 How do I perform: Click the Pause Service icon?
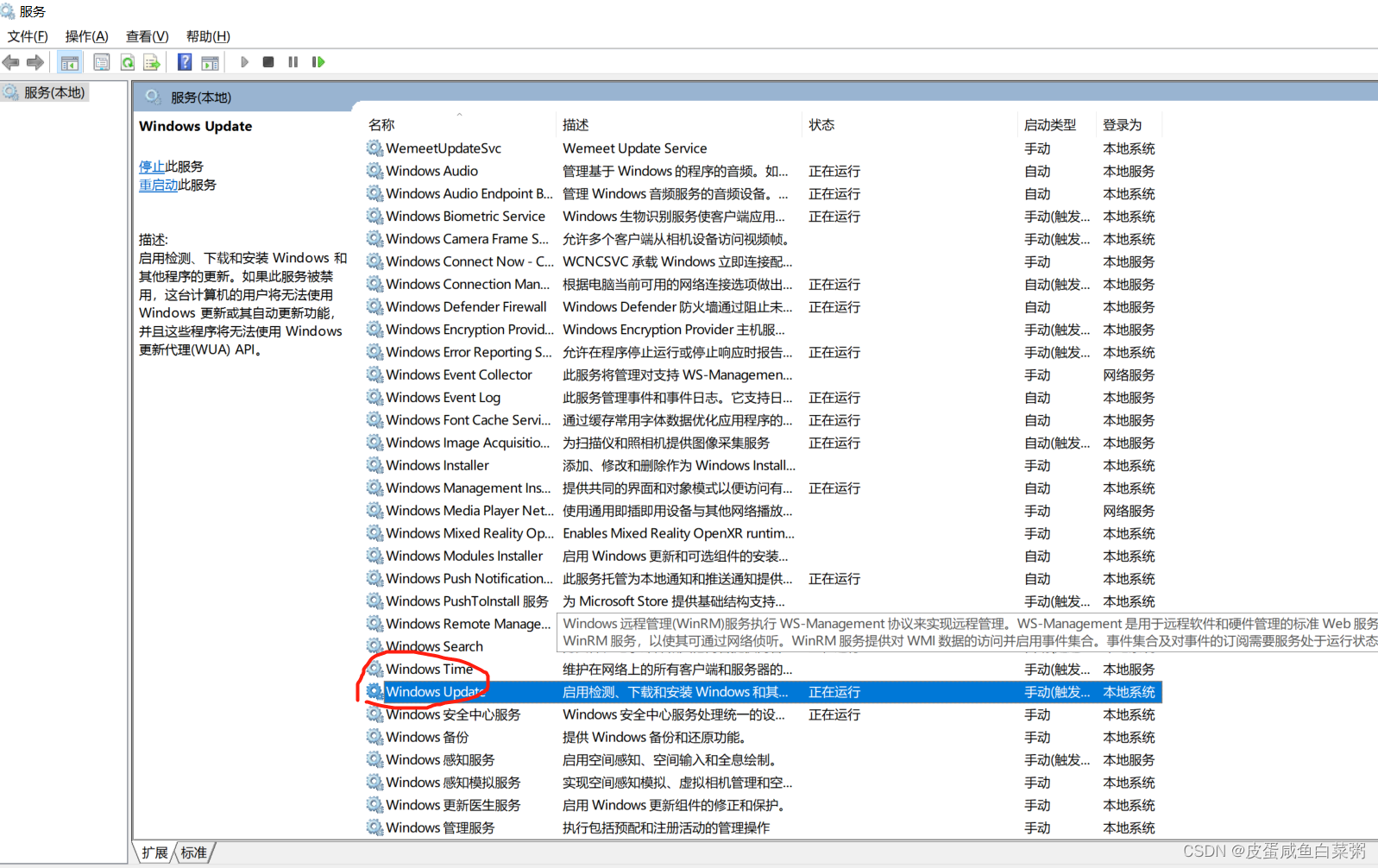293,62
